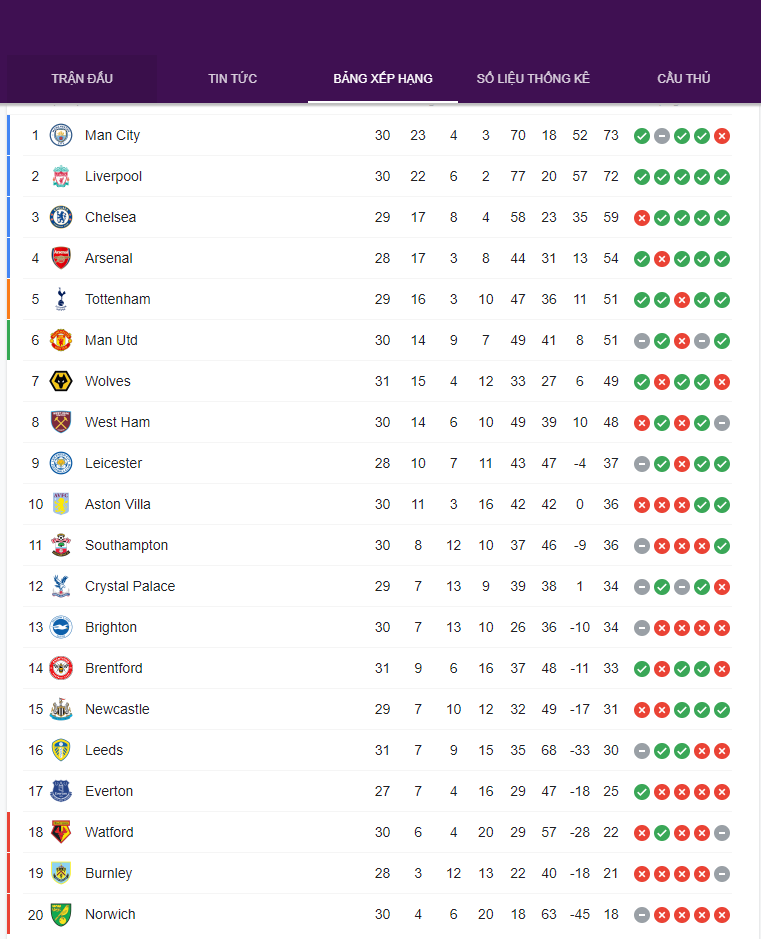Click the Liverpool club crest

(61, 176)
